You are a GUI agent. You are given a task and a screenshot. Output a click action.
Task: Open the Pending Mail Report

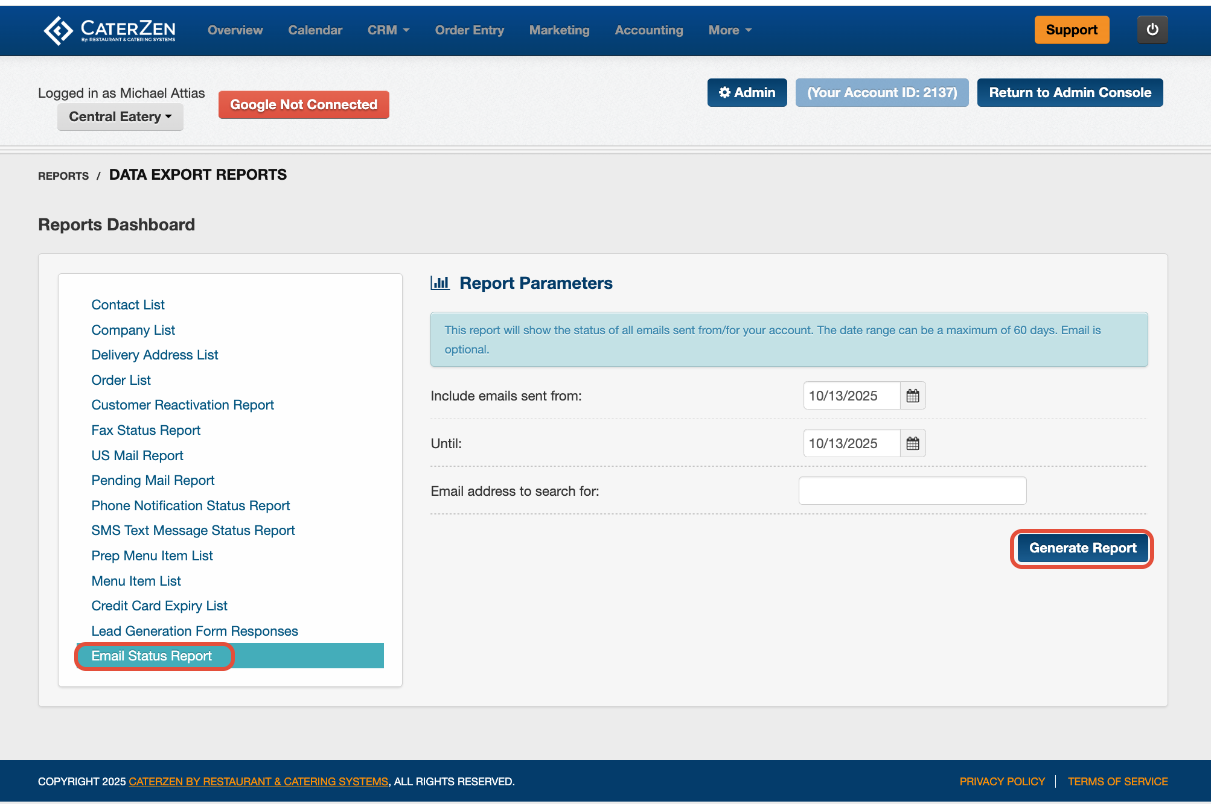coord(153,480)
